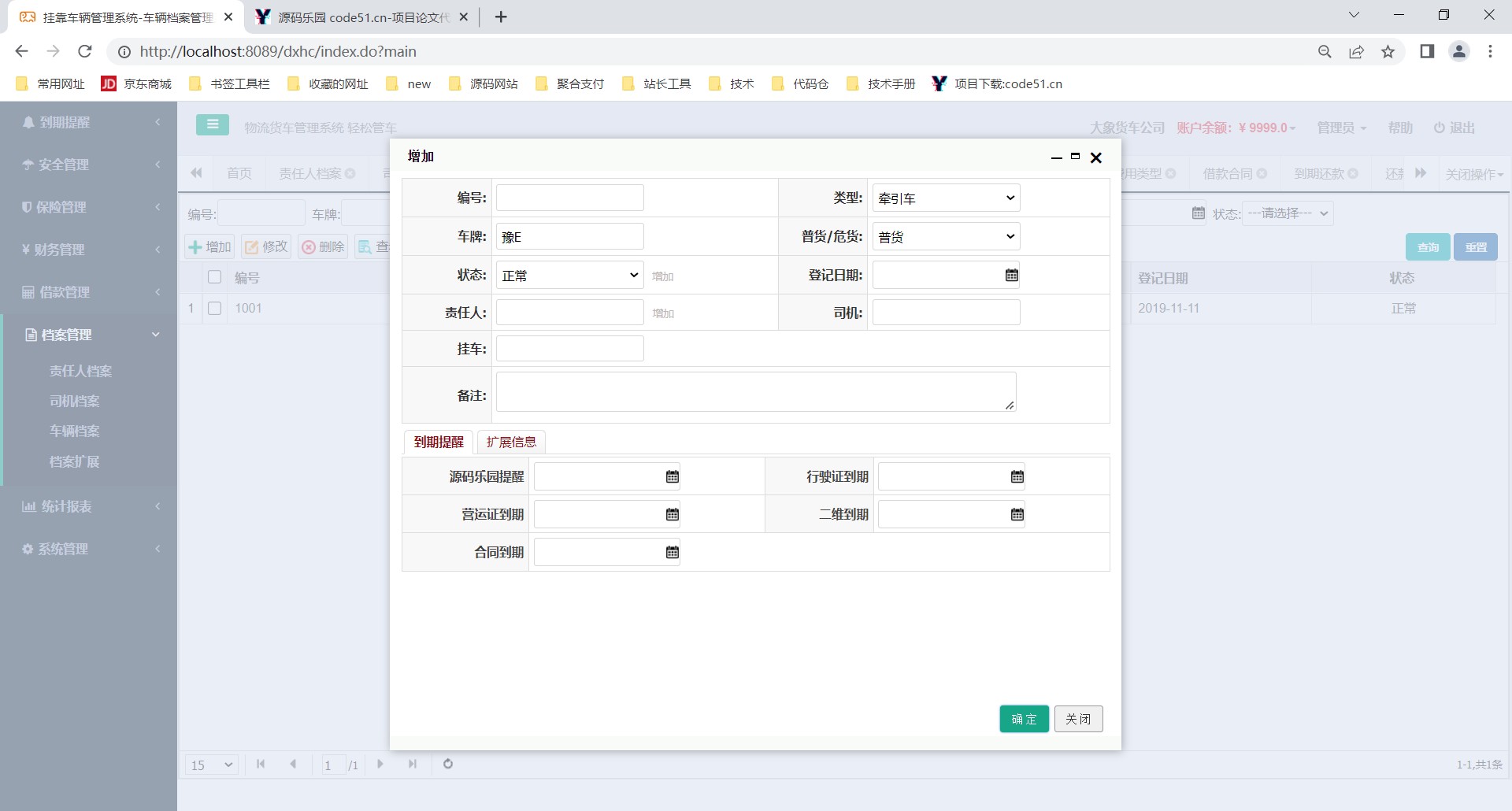Open the 责任人档案 page tab
The height and width of the screenshot is (811, 1512).
click(317, 173)
